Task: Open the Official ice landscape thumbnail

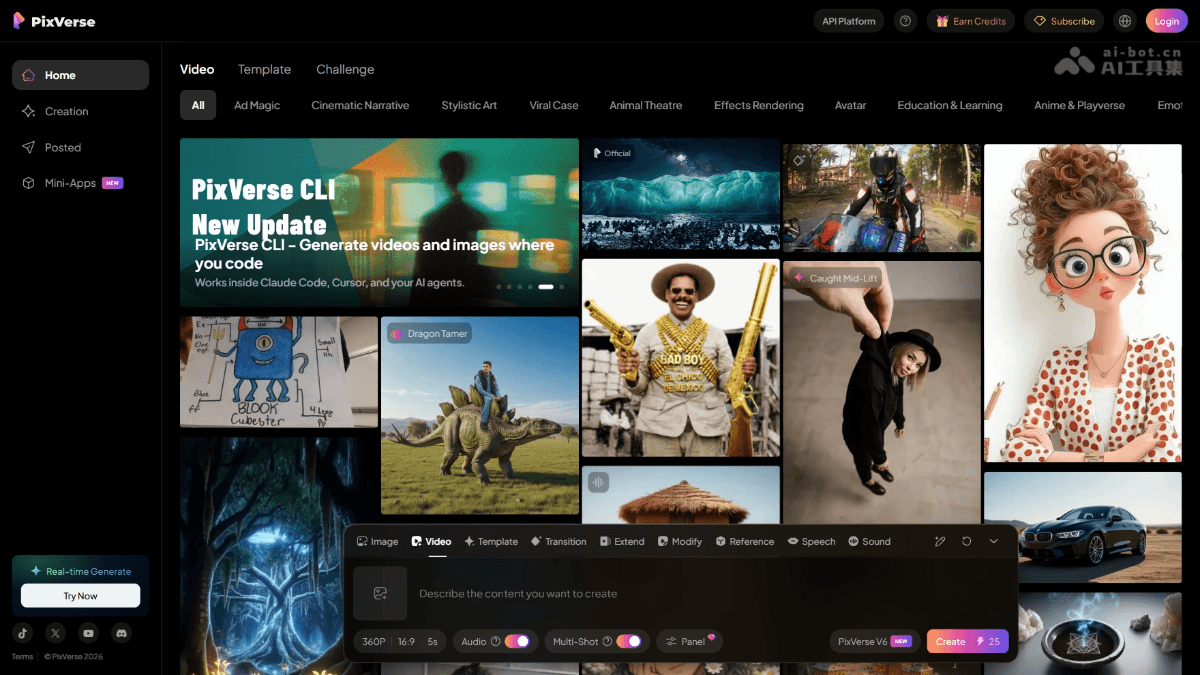Action: point(681,194)
